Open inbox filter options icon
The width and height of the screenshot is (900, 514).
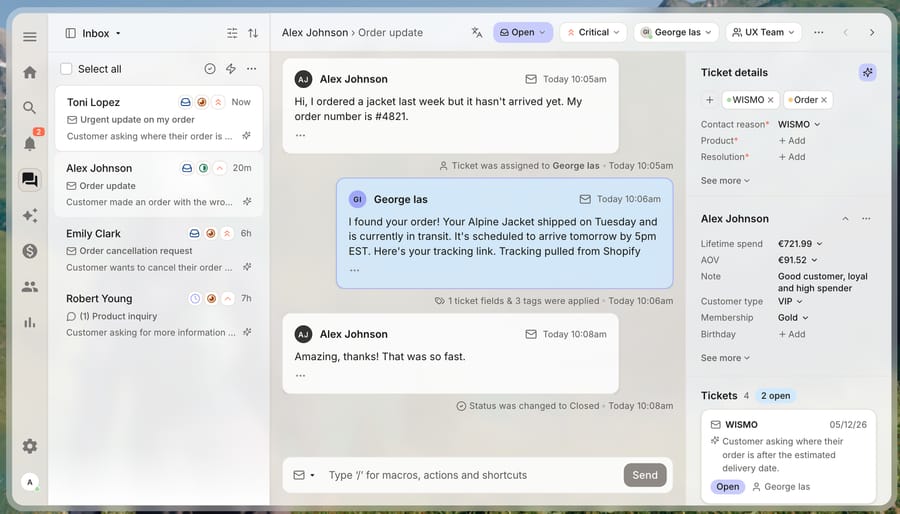(x=232, y=33)
